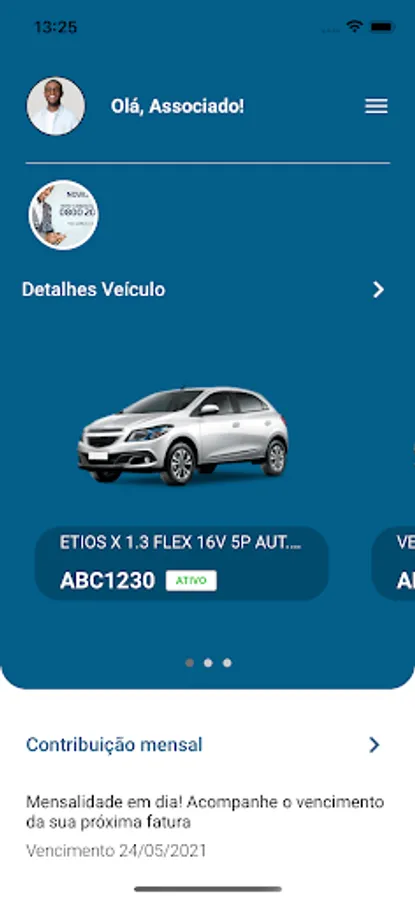Open the Contribuição mensal link
Screen dimensions: 415x900
(x=114, y=745)
